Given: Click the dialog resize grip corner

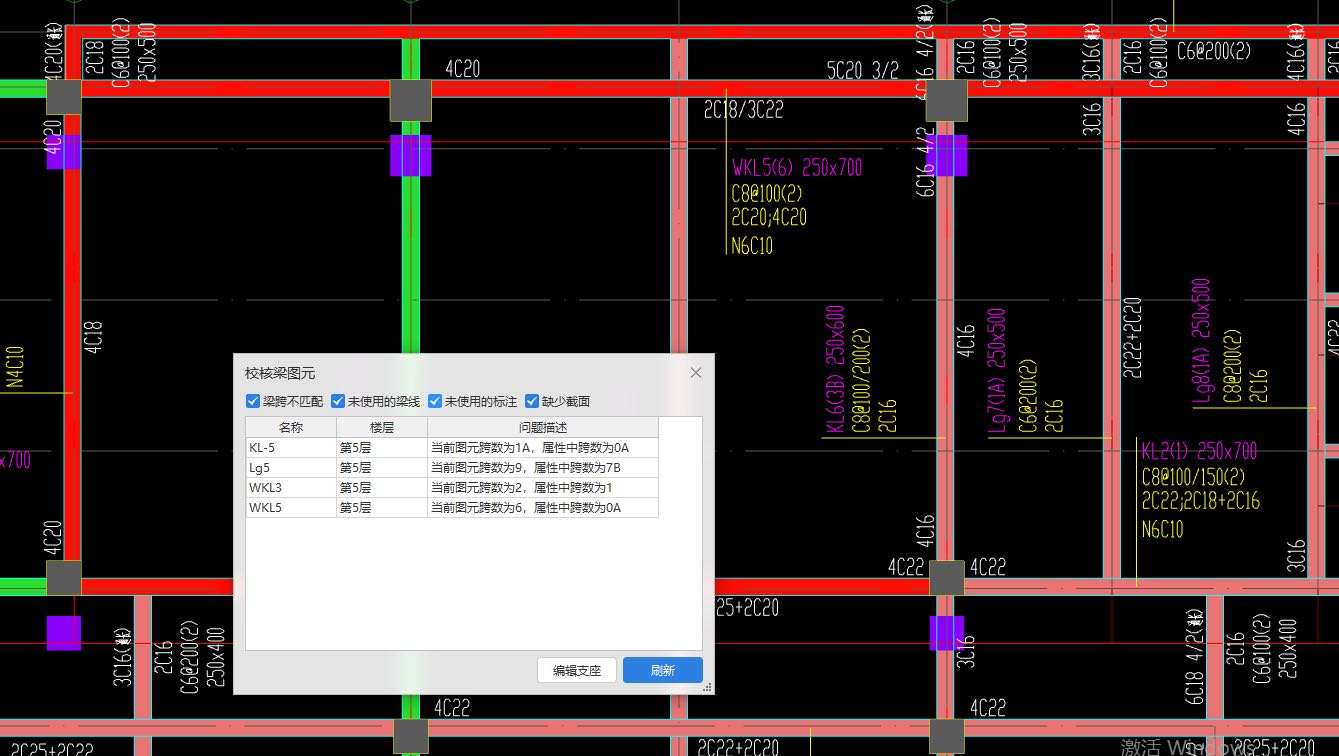Looking at the screenshot, I should click(x=708, y=688).
